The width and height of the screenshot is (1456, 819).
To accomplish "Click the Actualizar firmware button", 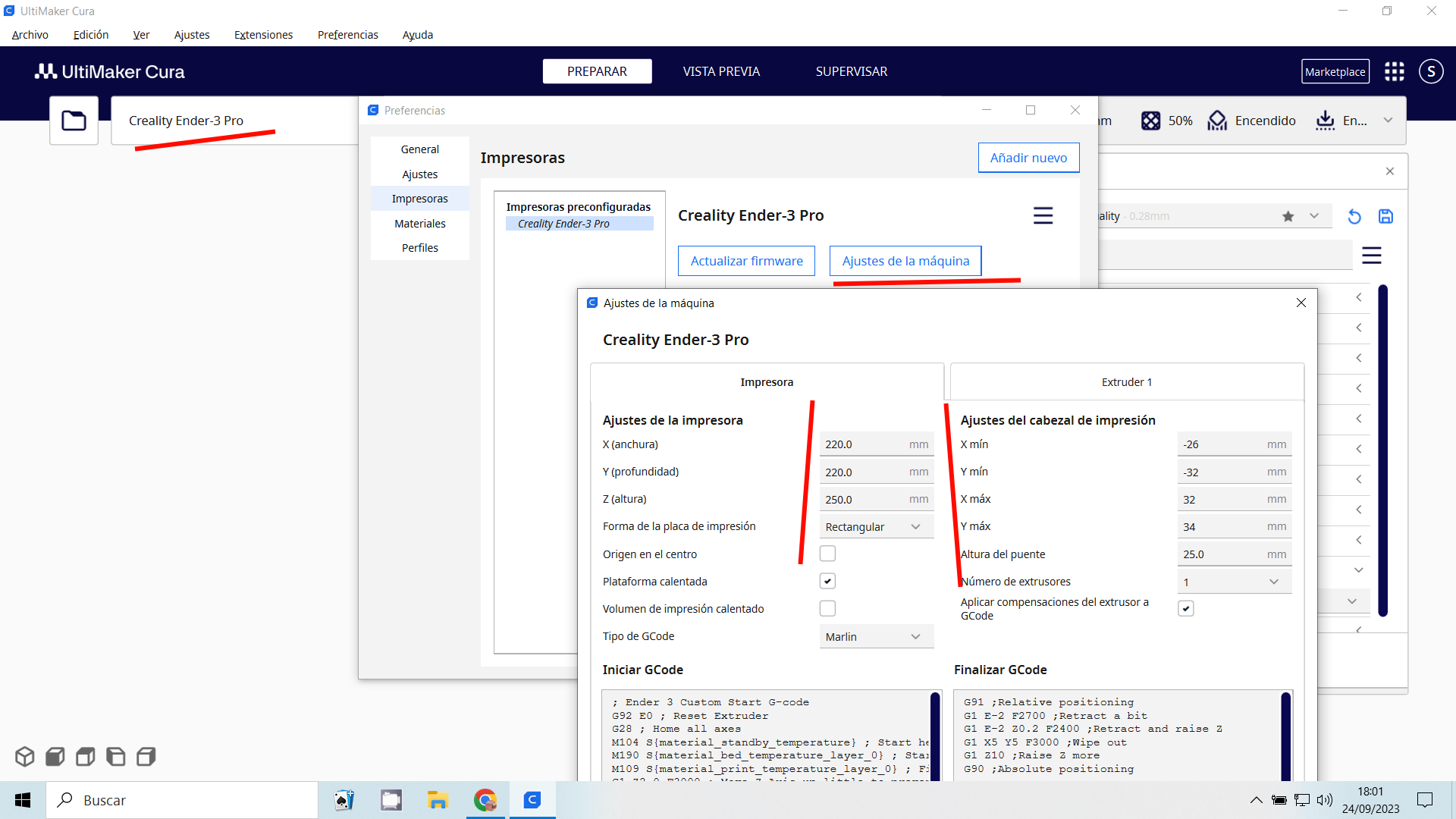I will 746,261.
